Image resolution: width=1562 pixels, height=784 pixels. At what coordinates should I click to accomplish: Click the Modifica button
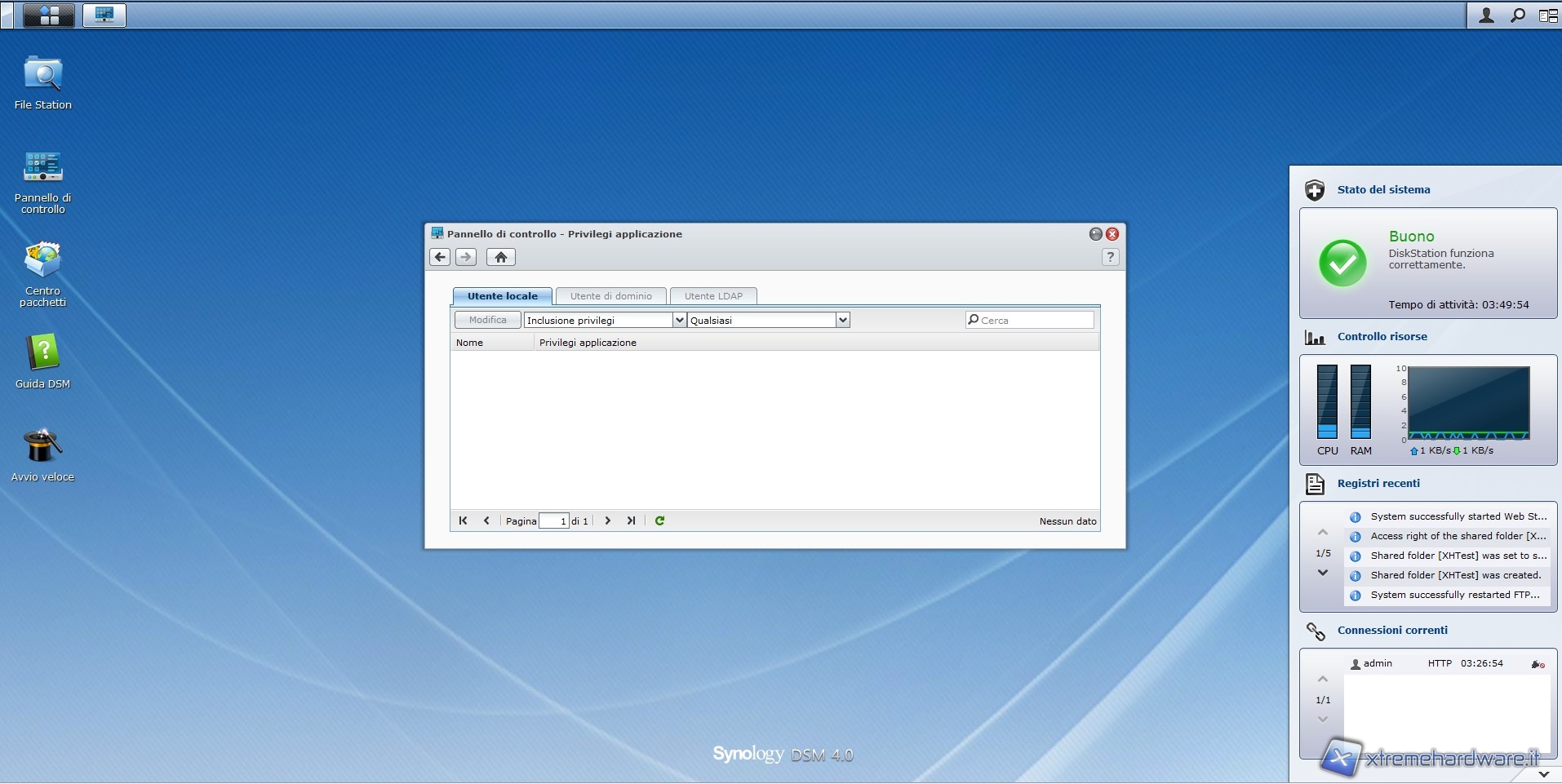pos(487,320)
